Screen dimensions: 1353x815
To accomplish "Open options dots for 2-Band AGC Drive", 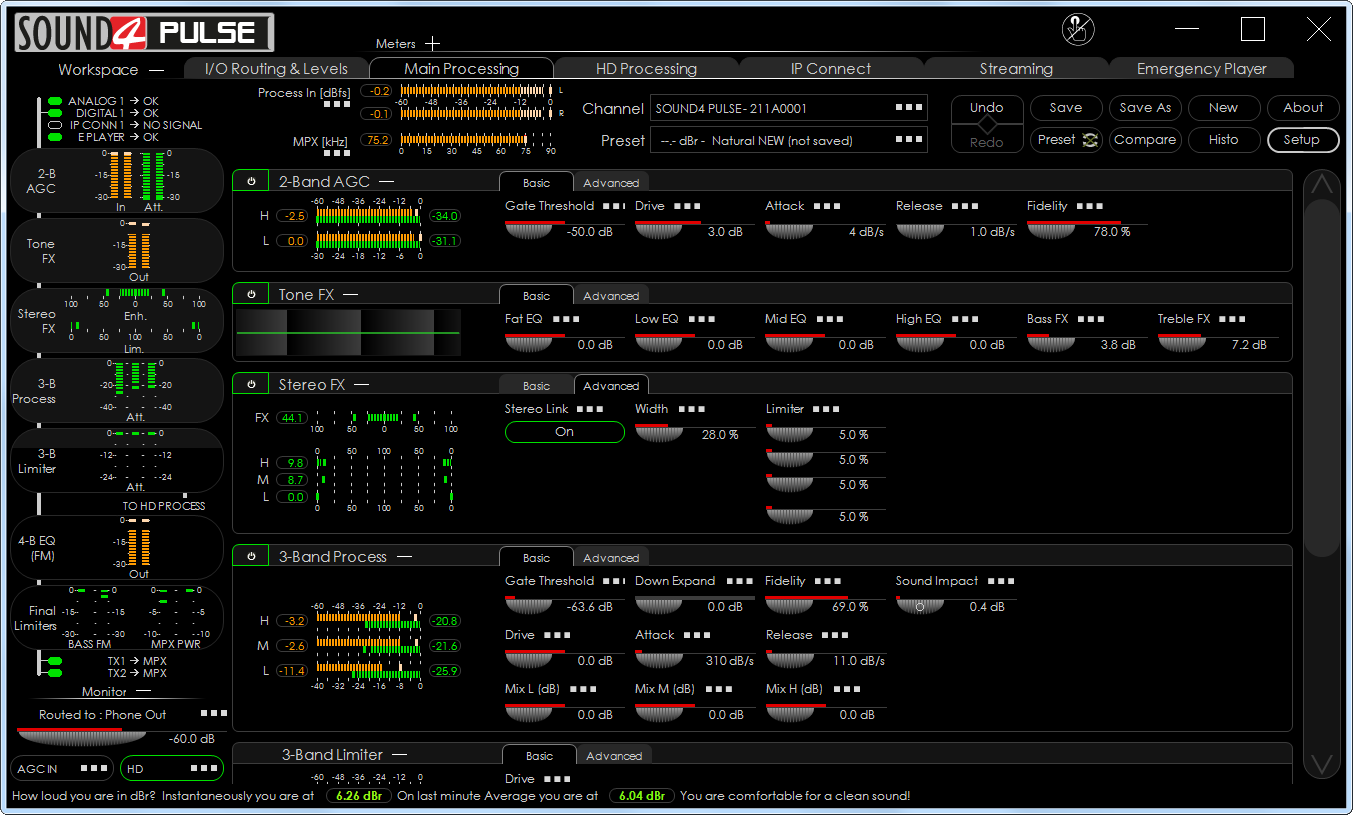I will 687,206.
